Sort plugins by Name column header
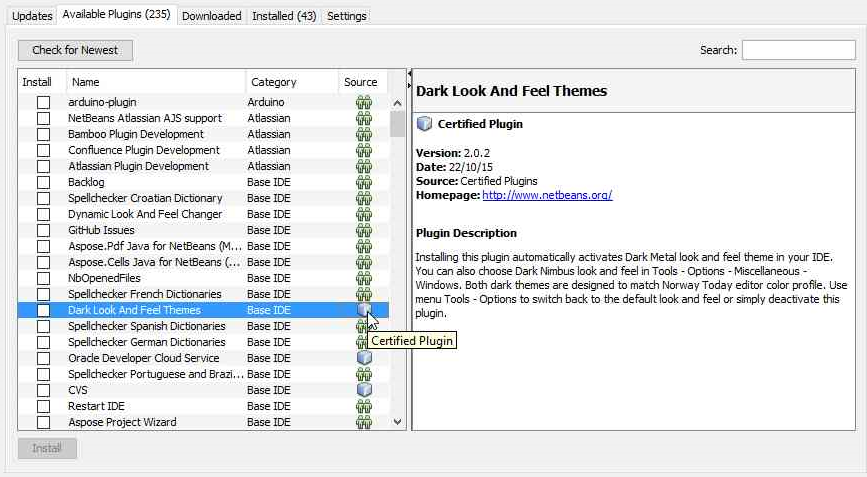The image size is (867, 477). (156, 82)
